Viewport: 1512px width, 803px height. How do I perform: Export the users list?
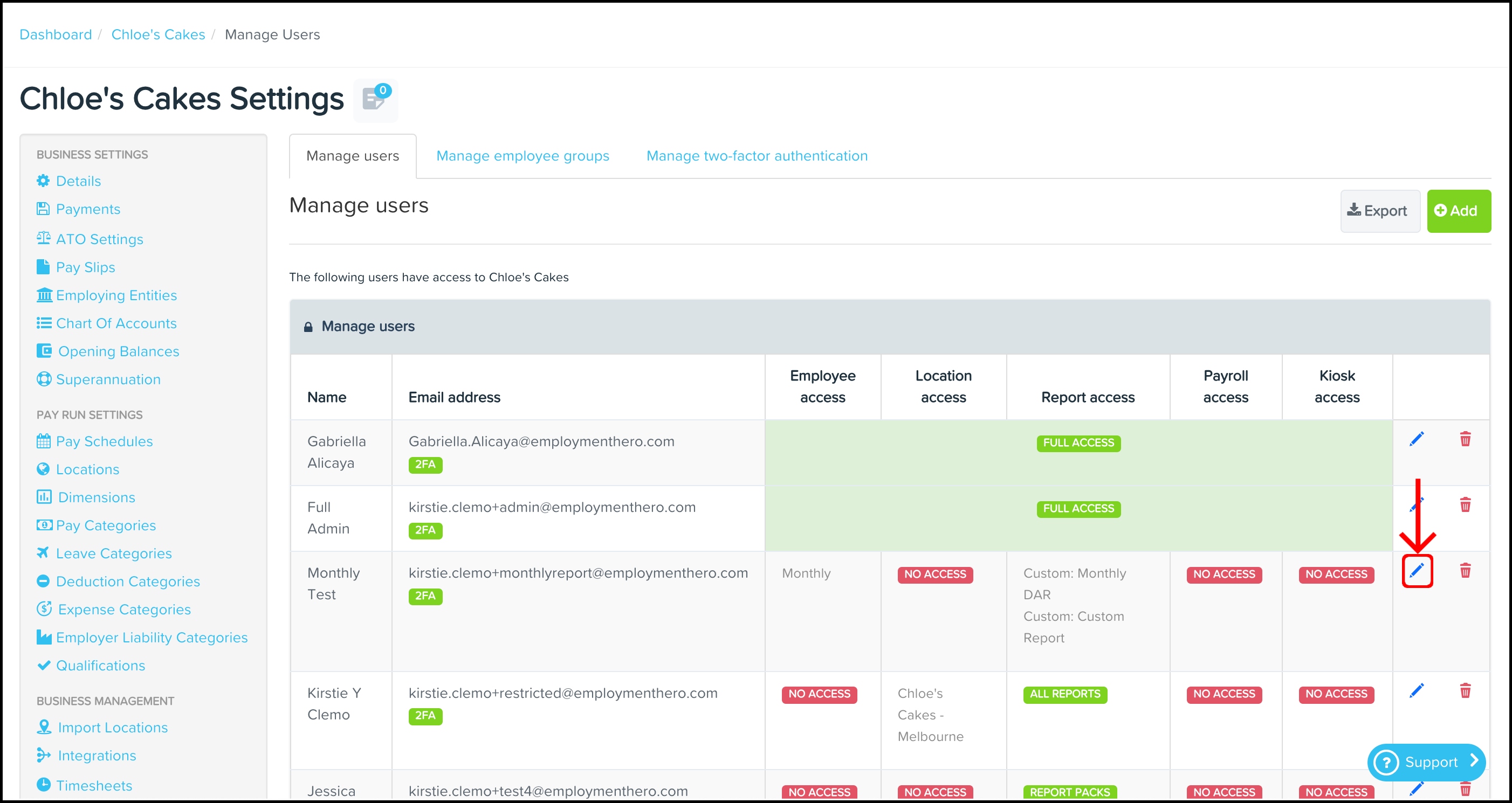click(1379, 211)
